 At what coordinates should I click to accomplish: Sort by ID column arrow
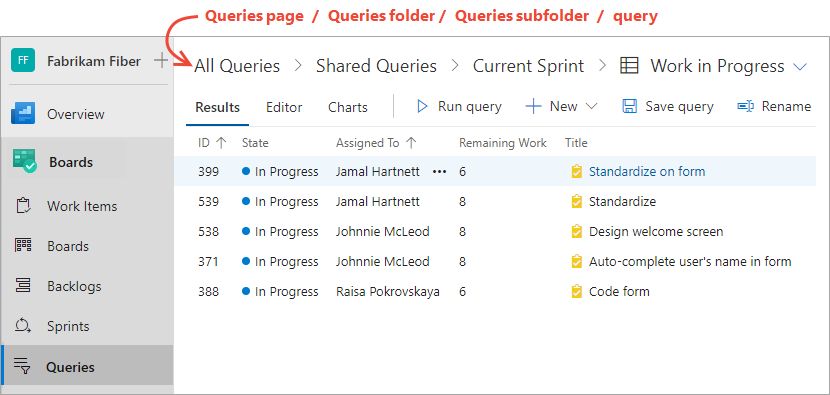click(222, 142)
